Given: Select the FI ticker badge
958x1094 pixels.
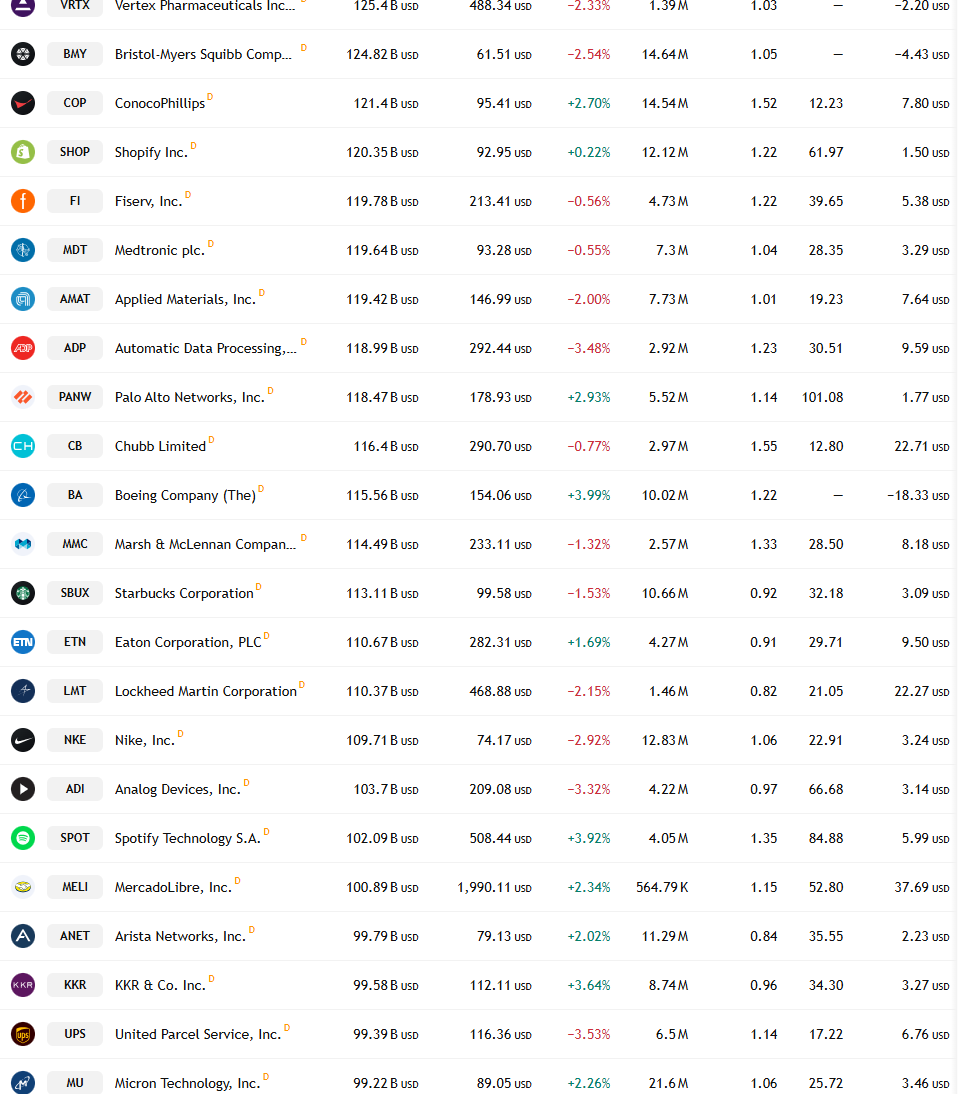Looking at the screenshot, I should [x=75, y=201].
